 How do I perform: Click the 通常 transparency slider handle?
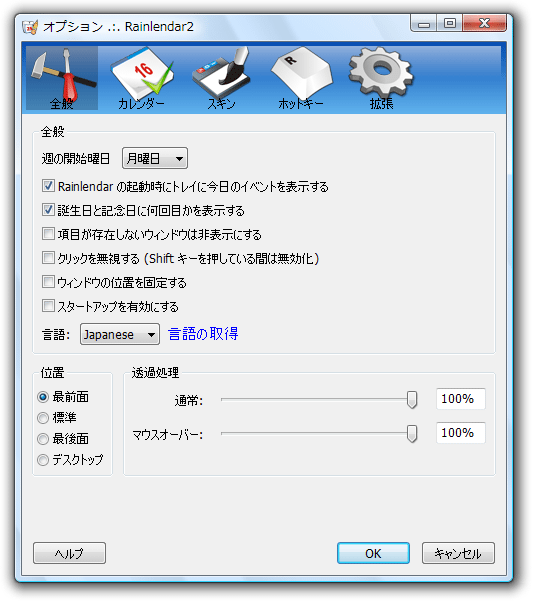coord(412,400)
